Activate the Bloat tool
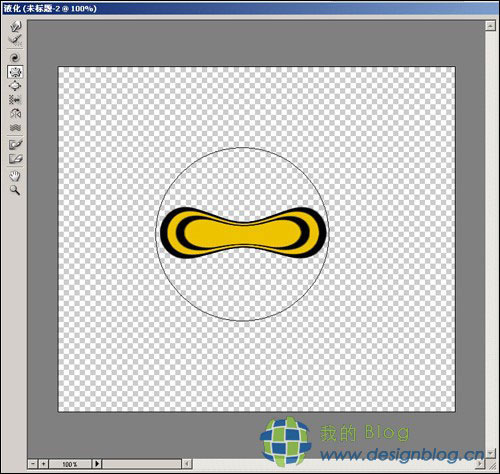The width and height of the screenshot is (500, 474). 15,86
